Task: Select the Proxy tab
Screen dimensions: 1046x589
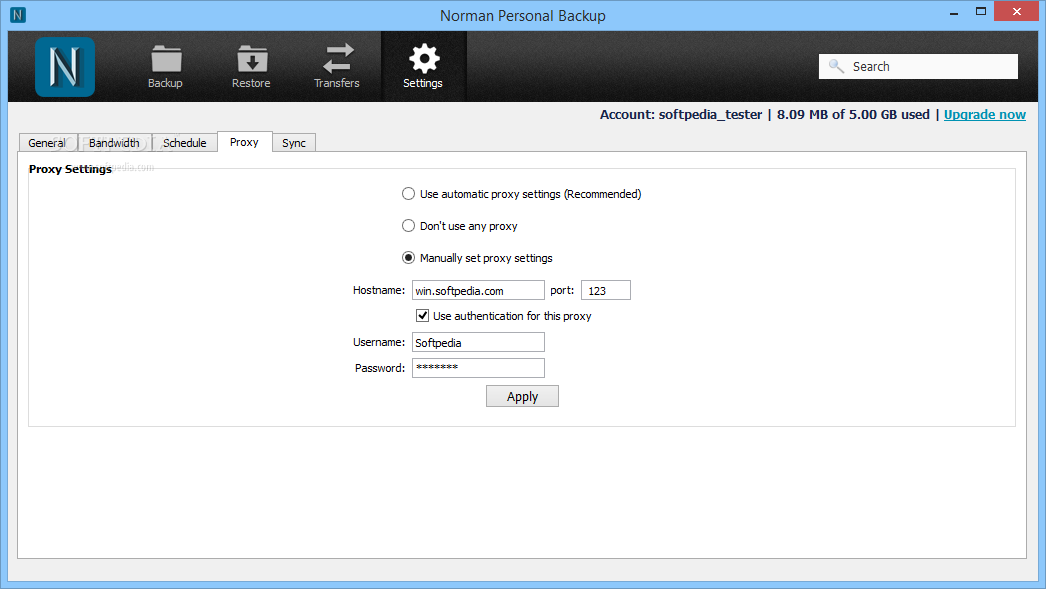Action: (244, 142)
